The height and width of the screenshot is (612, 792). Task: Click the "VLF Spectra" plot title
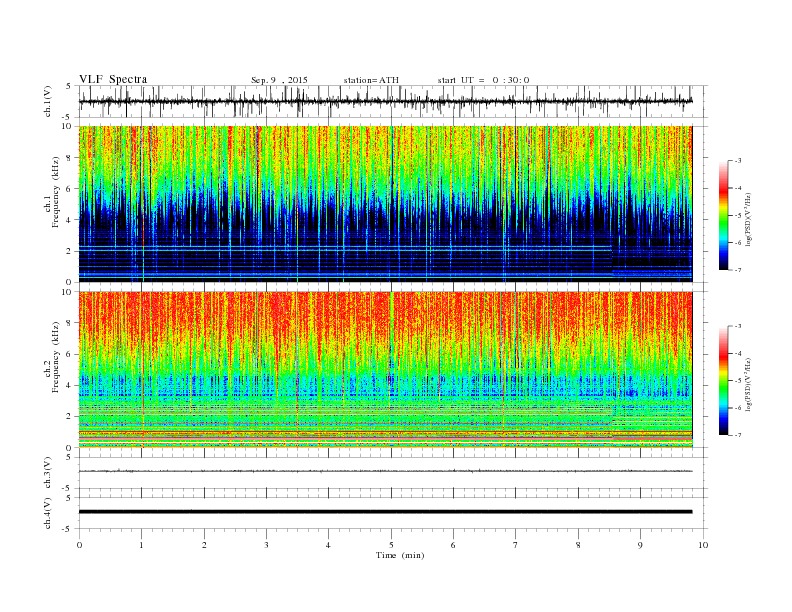tap(113, 79)
